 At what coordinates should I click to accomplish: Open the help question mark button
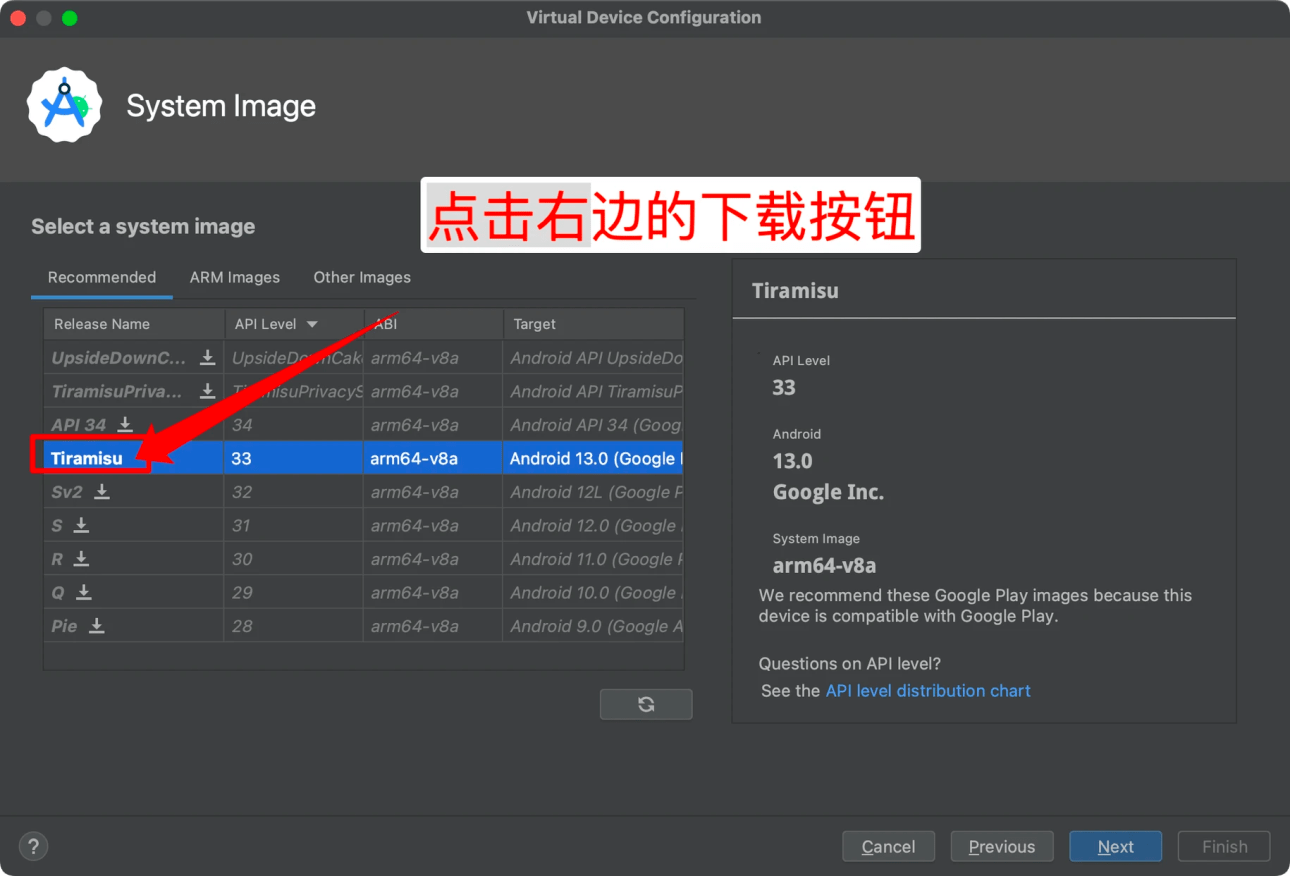33,846
